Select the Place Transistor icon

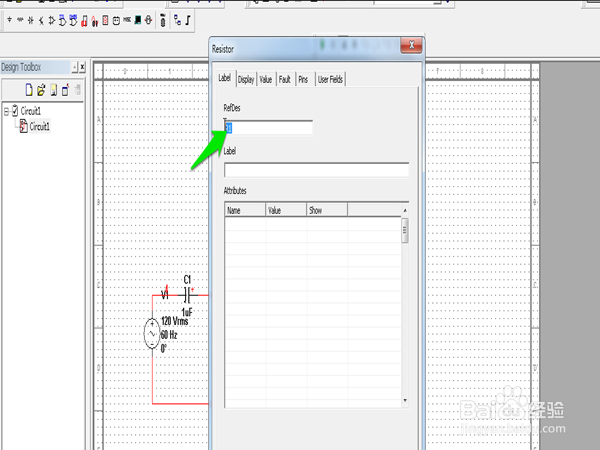(x=41, y=20)
